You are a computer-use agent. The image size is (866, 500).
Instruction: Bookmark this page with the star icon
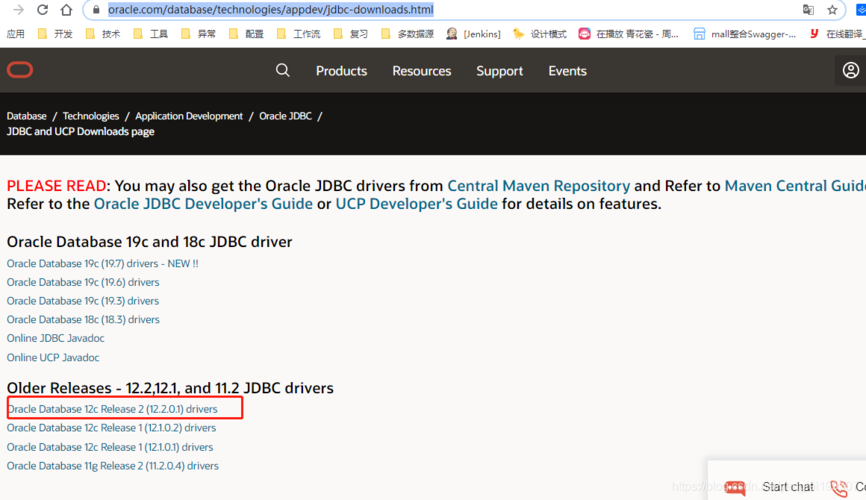(x=832, y=10)
